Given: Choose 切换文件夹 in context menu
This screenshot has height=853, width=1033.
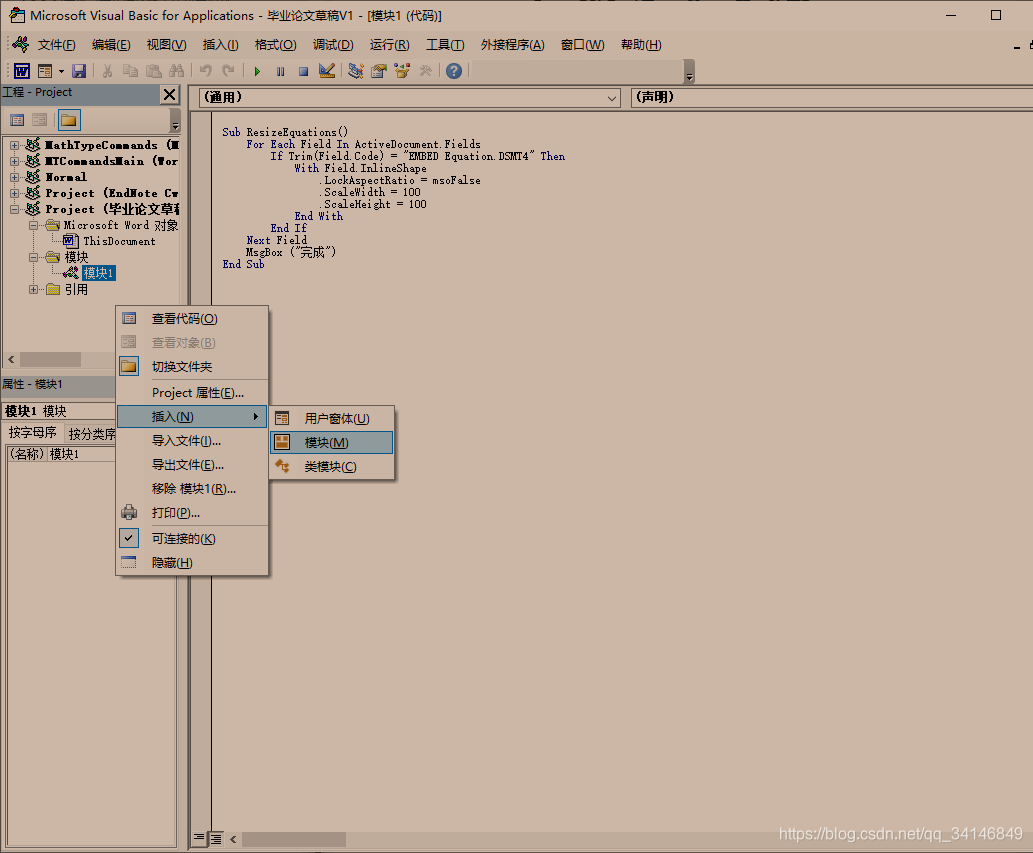Looking at the screenshot, I should [x=192, y=366].
